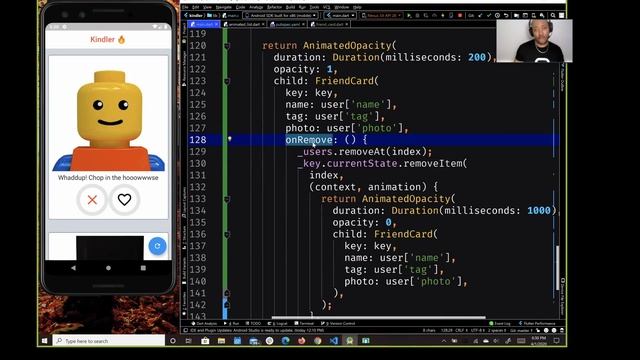The image size is (640, 360).
Task: Open the Event Log panel
Action: click(x=500, y=324)
